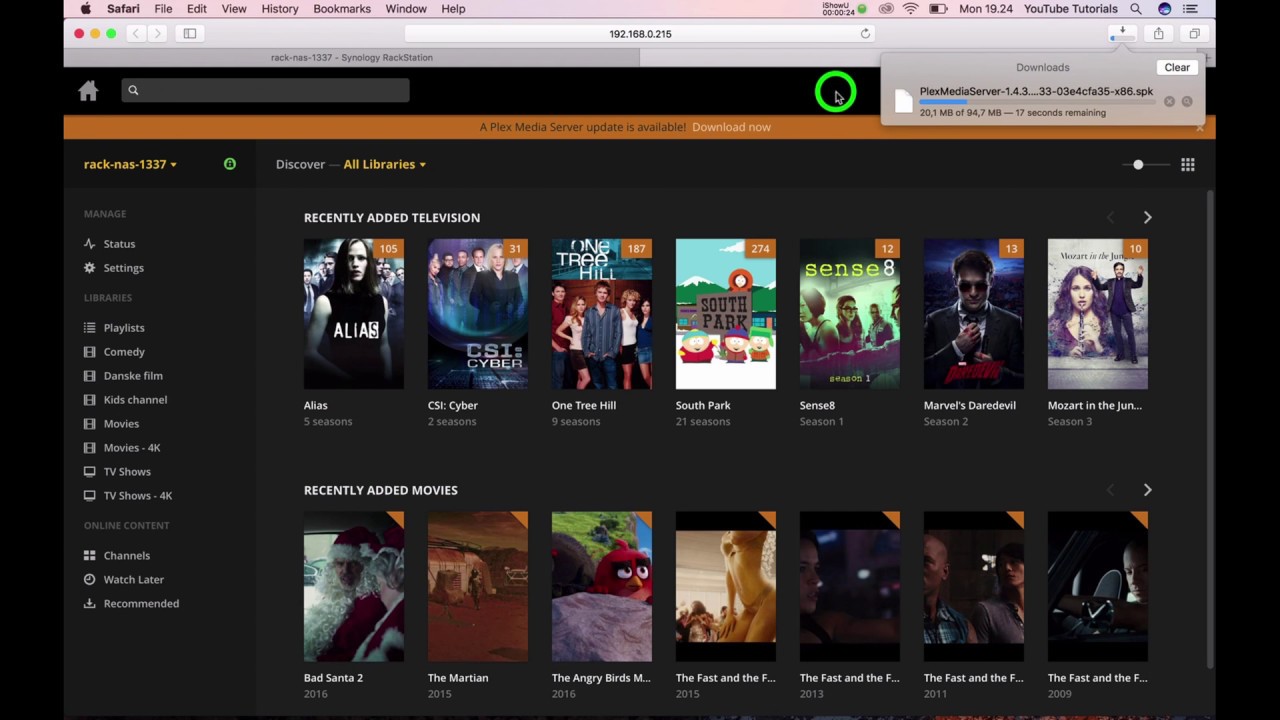Open TV Shows monitor icon
Screen dimensions: 1280x720
[90, 472]
